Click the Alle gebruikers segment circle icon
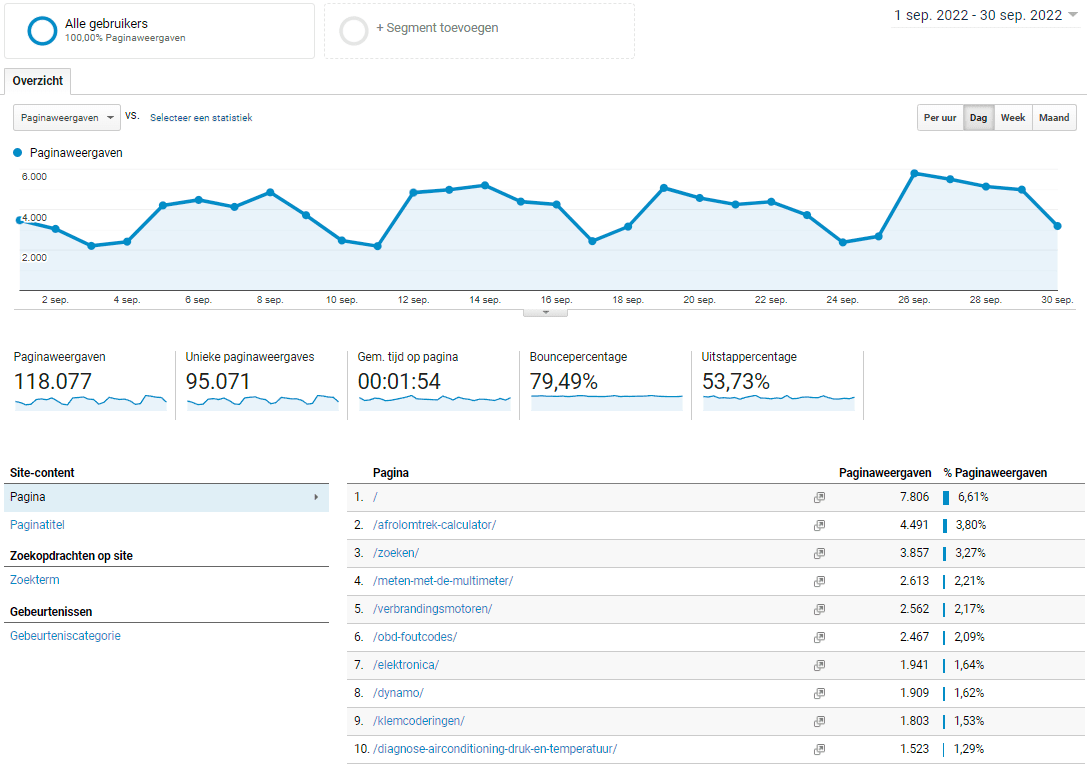 pos(42,31)
